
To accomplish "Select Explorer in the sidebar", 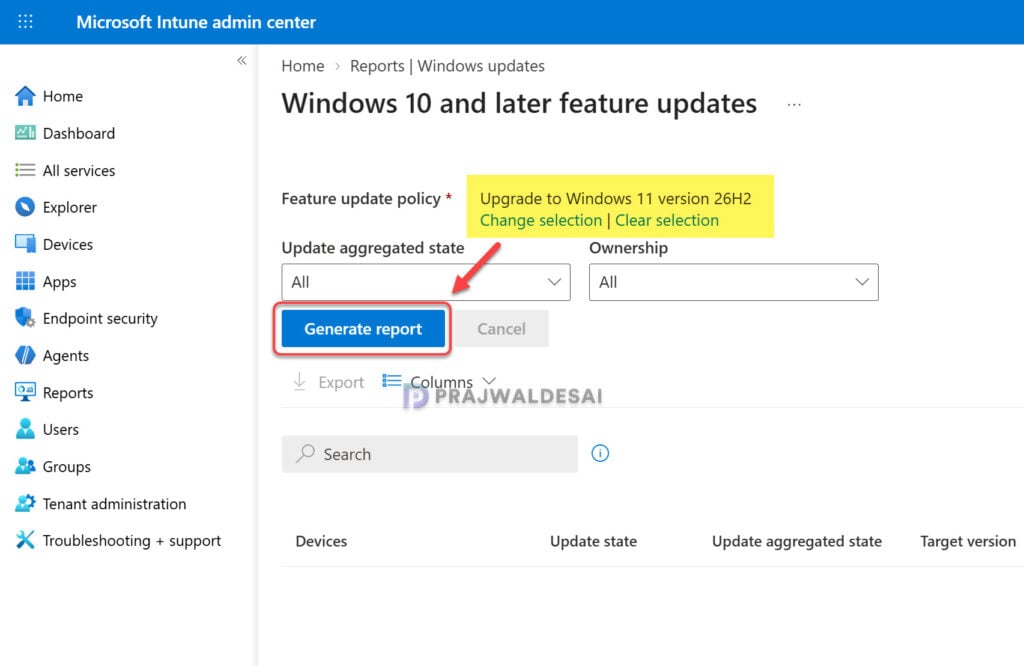I will [x=69, y=207].
